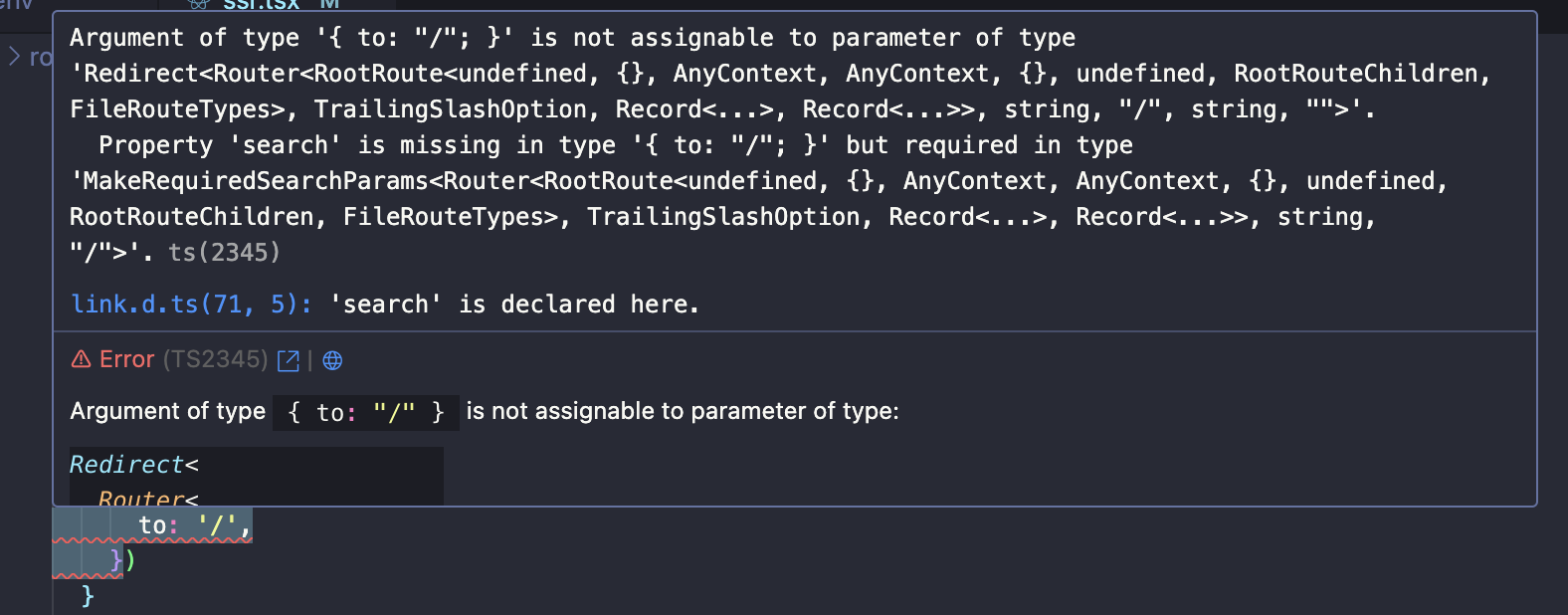Click the final closing curly brace in editor
Screen dimensions: 1568x615
[x=88, y=596]
